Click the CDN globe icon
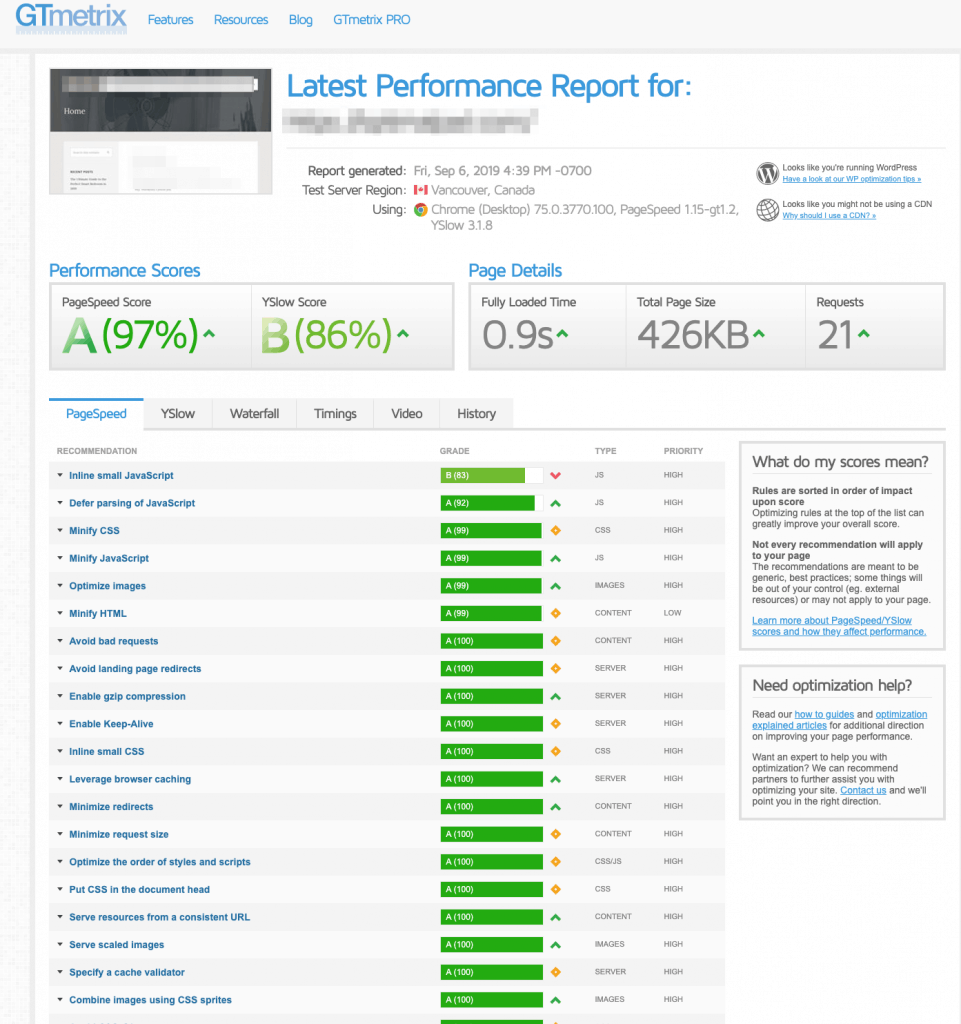961x1024 pixels. pos(767,210)
